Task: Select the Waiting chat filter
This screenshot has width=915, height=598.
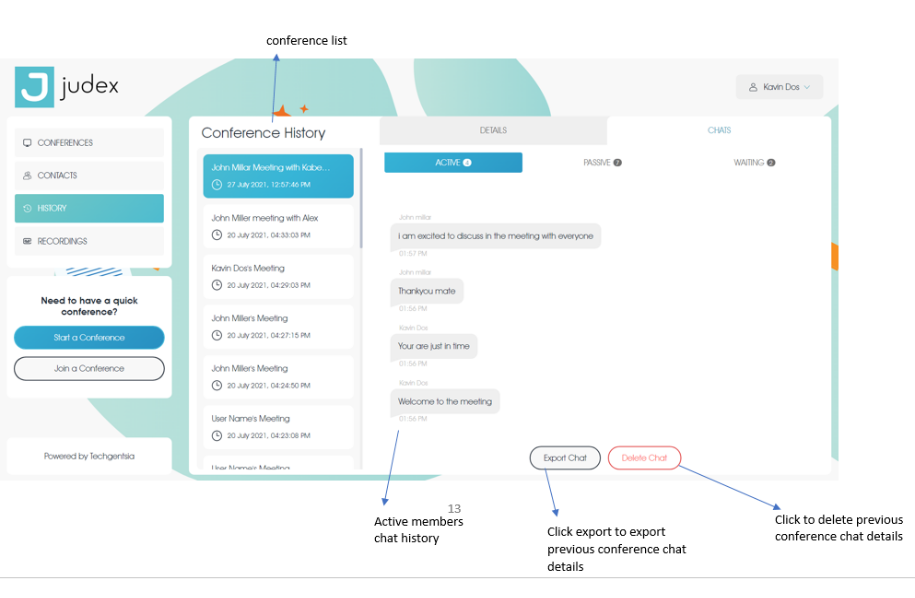Action: pos(754,162)
